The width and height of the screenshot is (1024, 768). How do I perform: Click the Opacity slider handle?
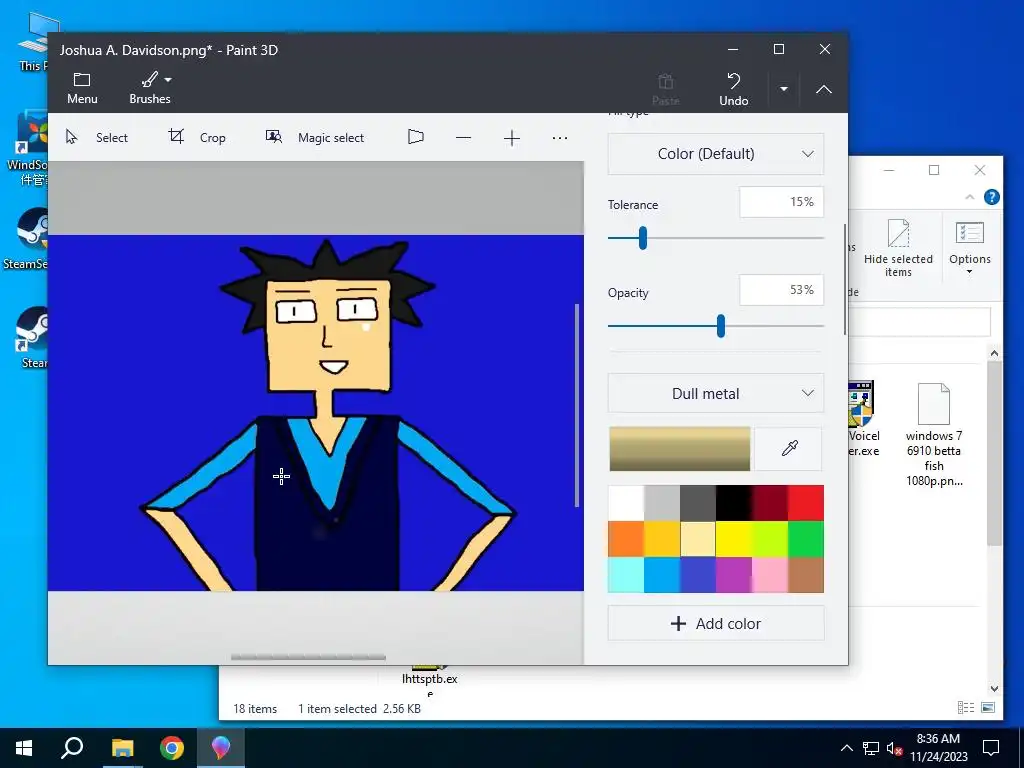(720, 326)
